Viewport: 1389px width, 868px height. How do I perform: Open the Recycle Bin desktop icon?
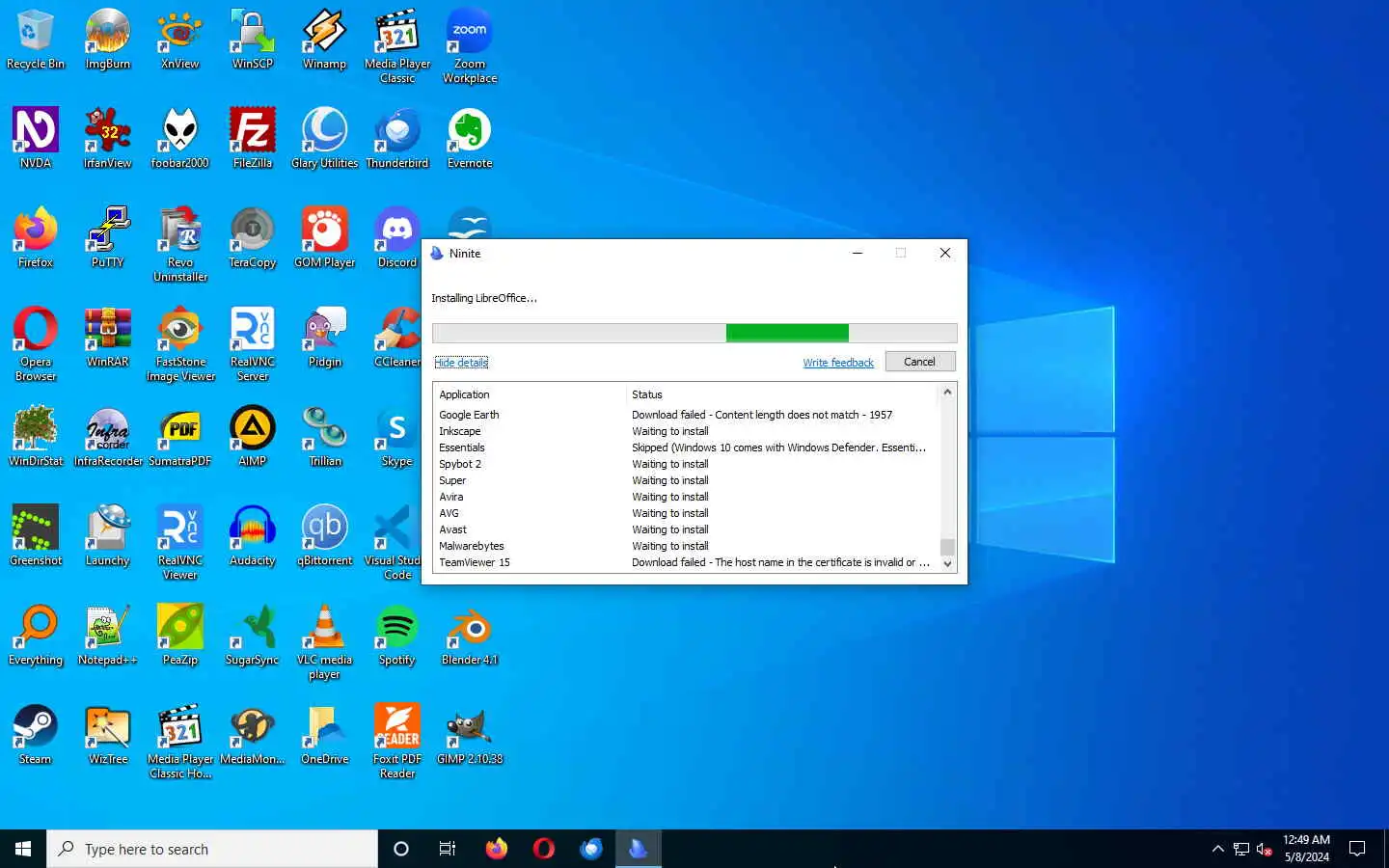click(x=35, y=40)
